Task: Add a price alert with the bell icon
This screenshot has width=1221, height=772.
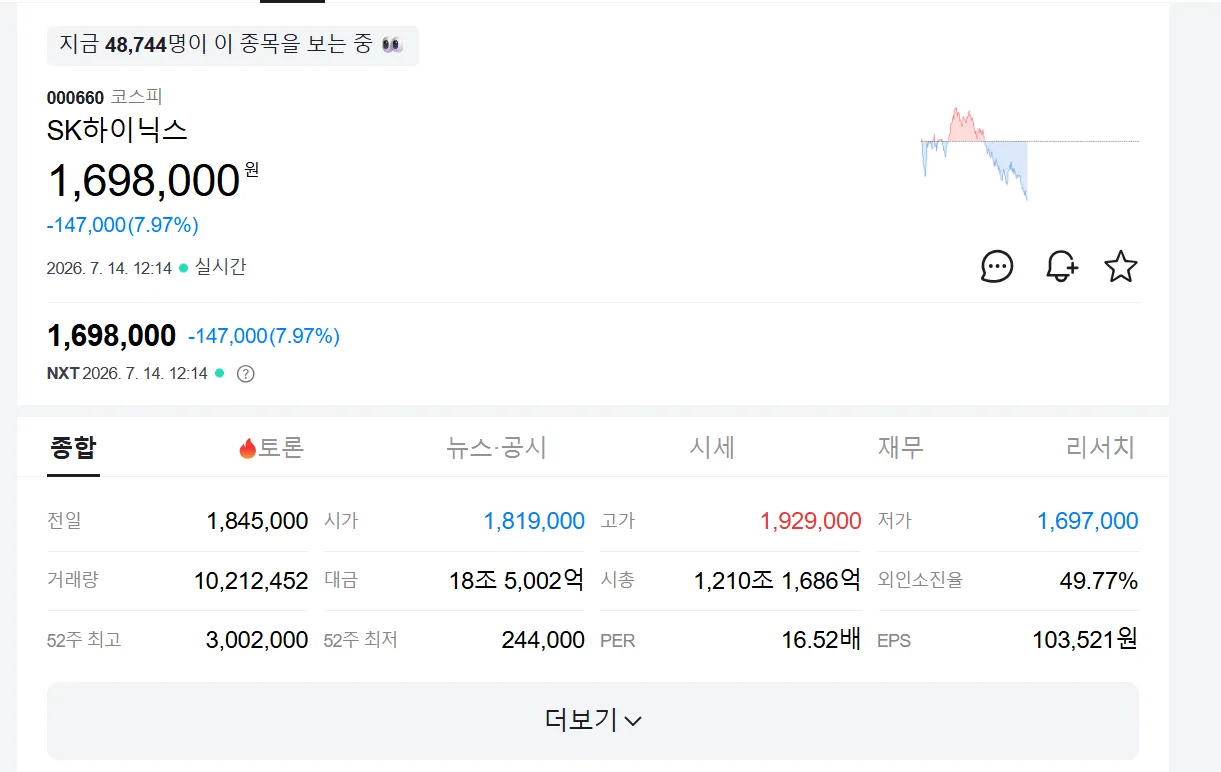Action: click(x=1061, y=267)
